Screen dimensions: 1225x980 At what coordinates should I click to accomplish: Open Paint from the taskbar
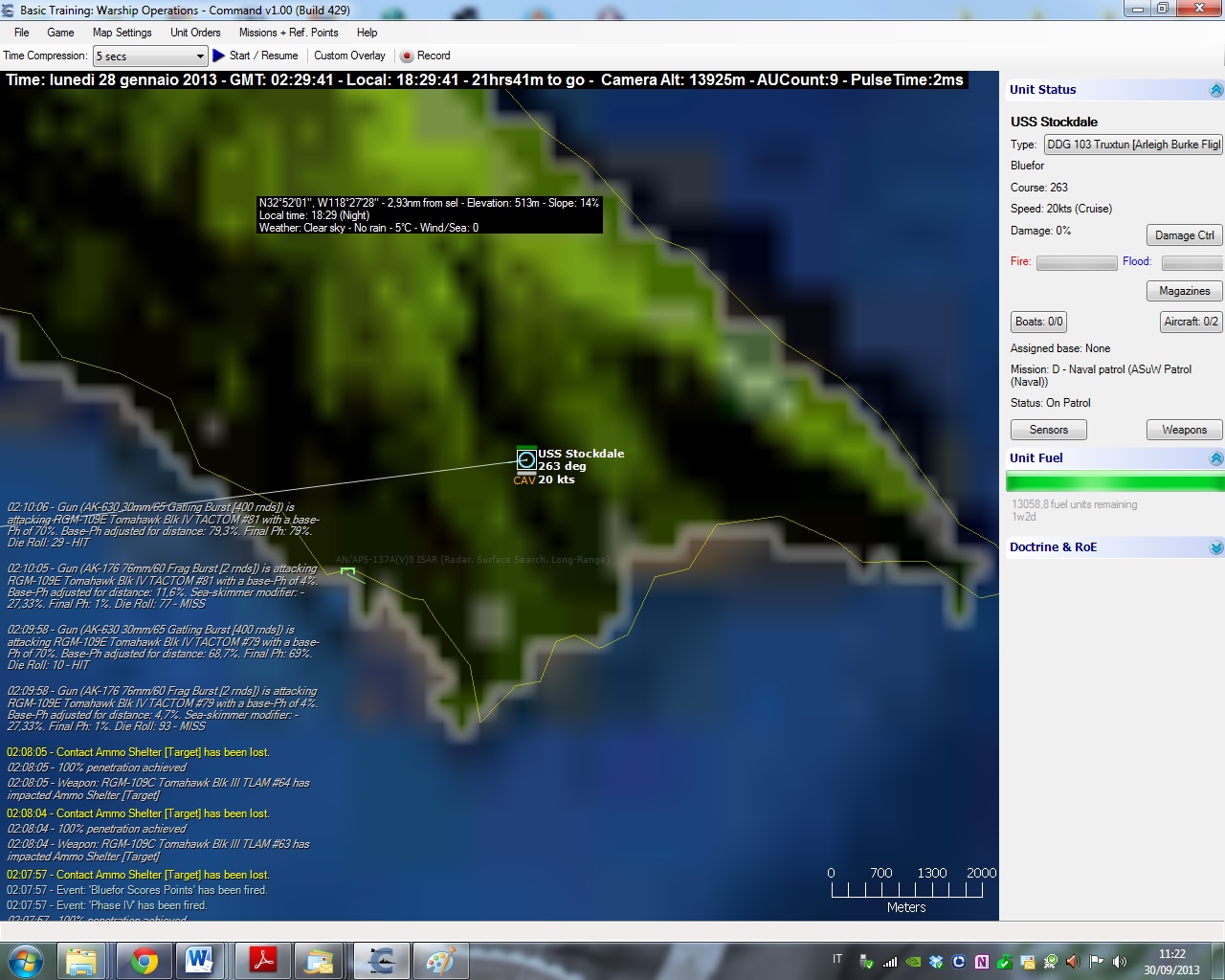[441, 960]
